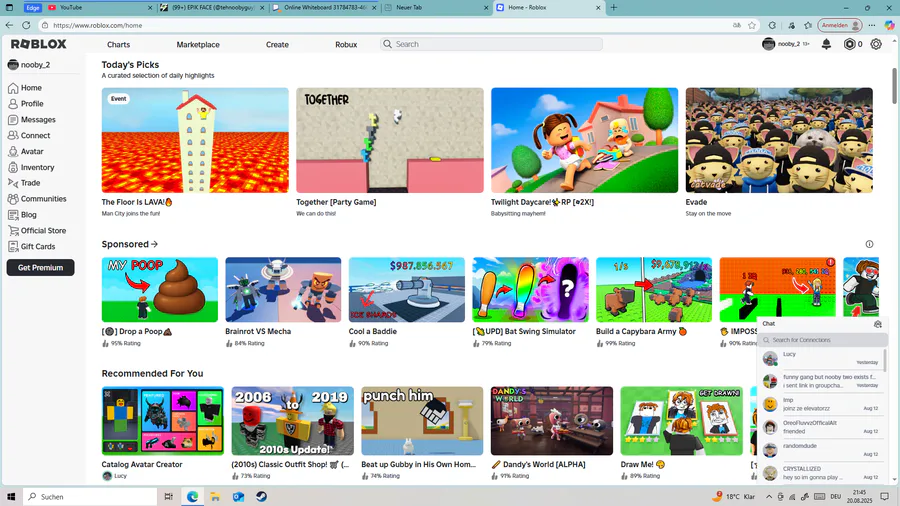Reload the page with refresh icon

(26, 25)
